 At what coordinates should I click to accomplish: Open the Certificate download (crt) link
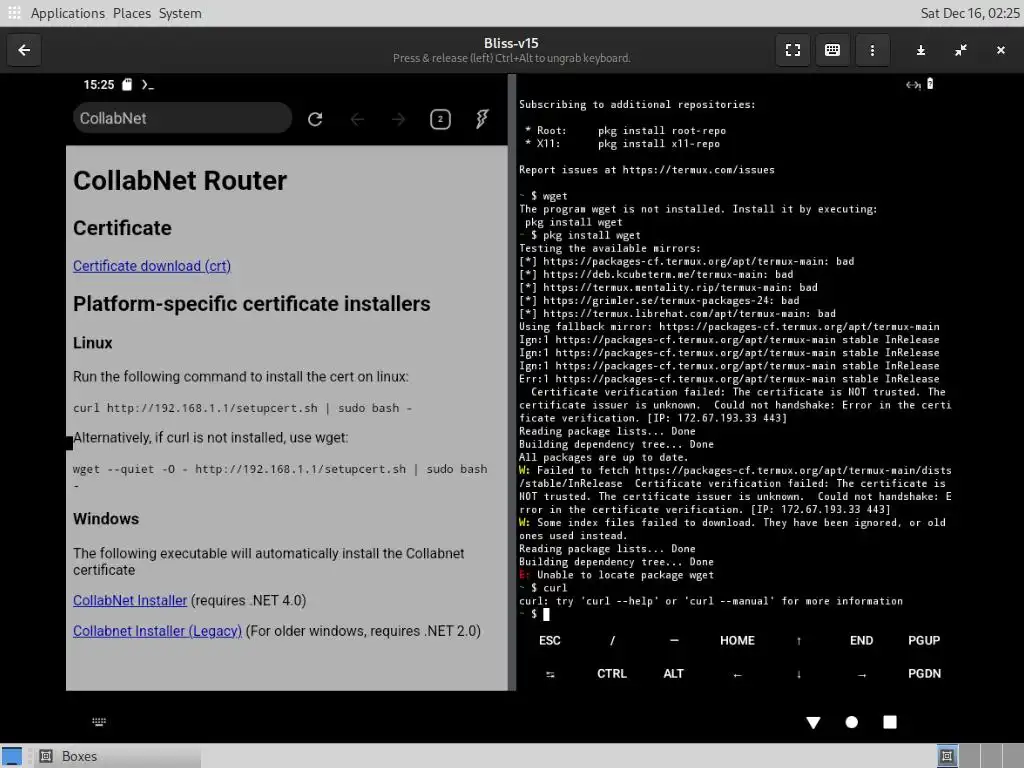[152, 266]
